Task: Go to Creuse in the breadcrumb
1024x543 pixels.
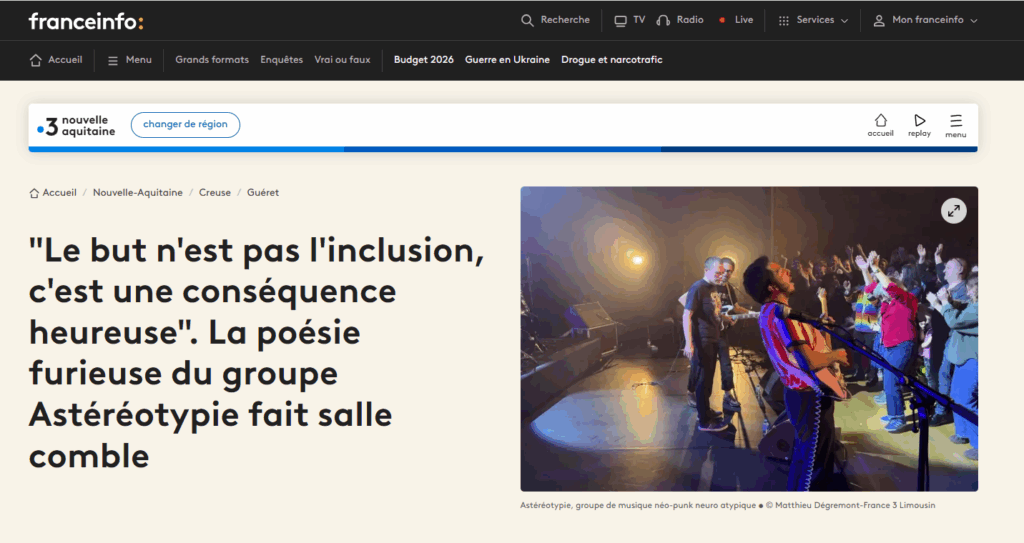Action: pos(215,193)
